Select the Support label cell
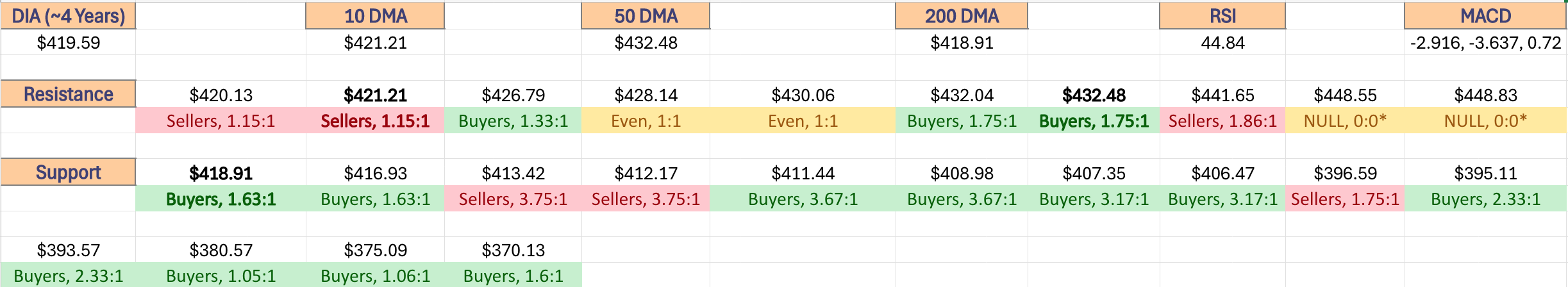Image resolution: width=1568 pixels, height=287 pixels. [x=68, y=172]
